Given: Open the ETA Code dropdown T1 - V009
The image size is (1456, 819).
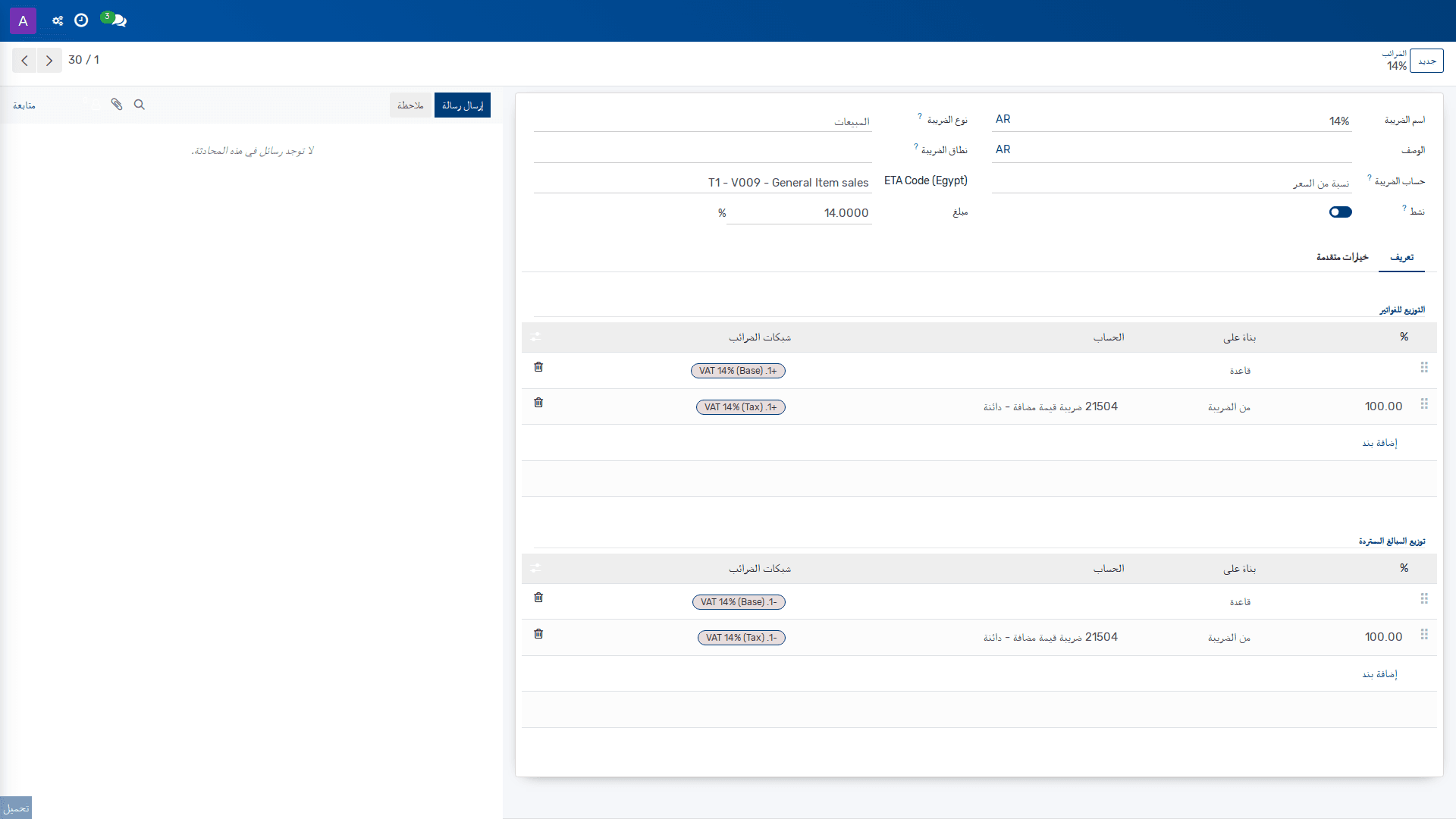Looking at the screenshot, I should [702, 183].
